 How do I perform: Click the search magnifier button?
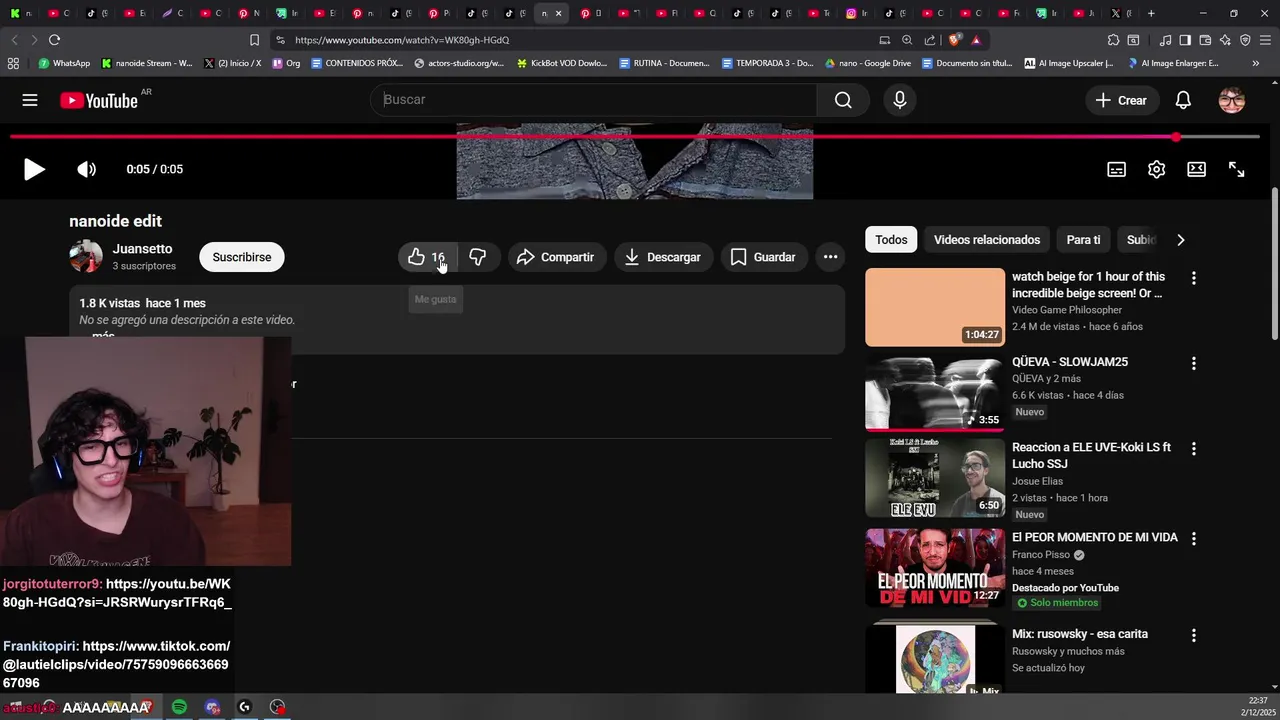pyautogui.click(x=843, y=100)
